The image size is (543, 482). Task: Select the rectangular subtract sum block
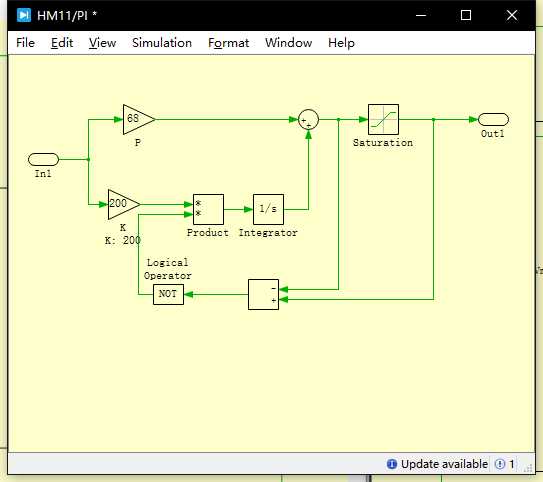tap(264, 294)
